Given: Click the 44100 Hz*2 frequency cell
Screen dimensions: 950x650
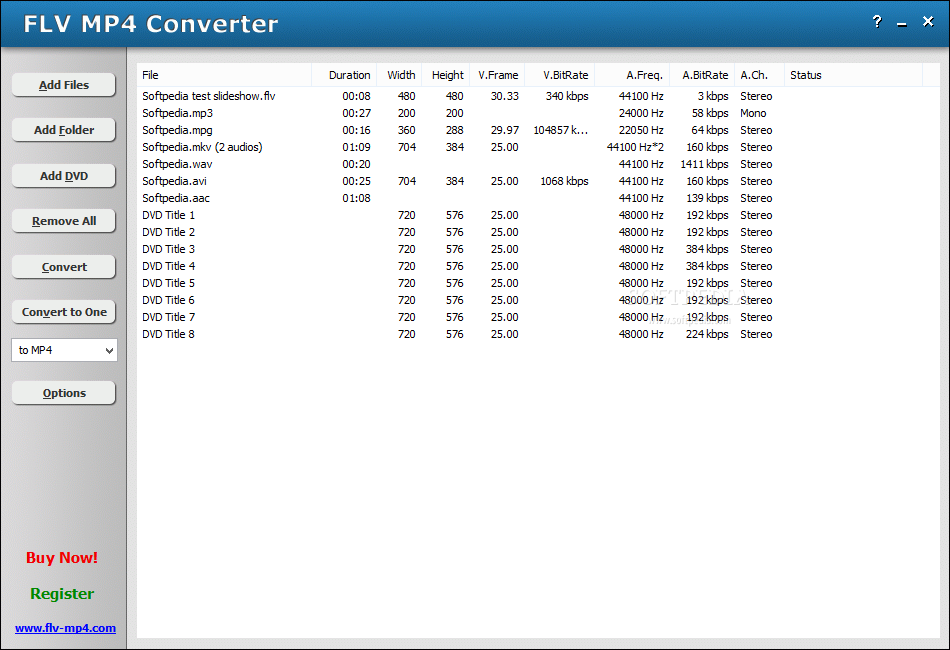Looking at the screenshot, I should (635, 147).
